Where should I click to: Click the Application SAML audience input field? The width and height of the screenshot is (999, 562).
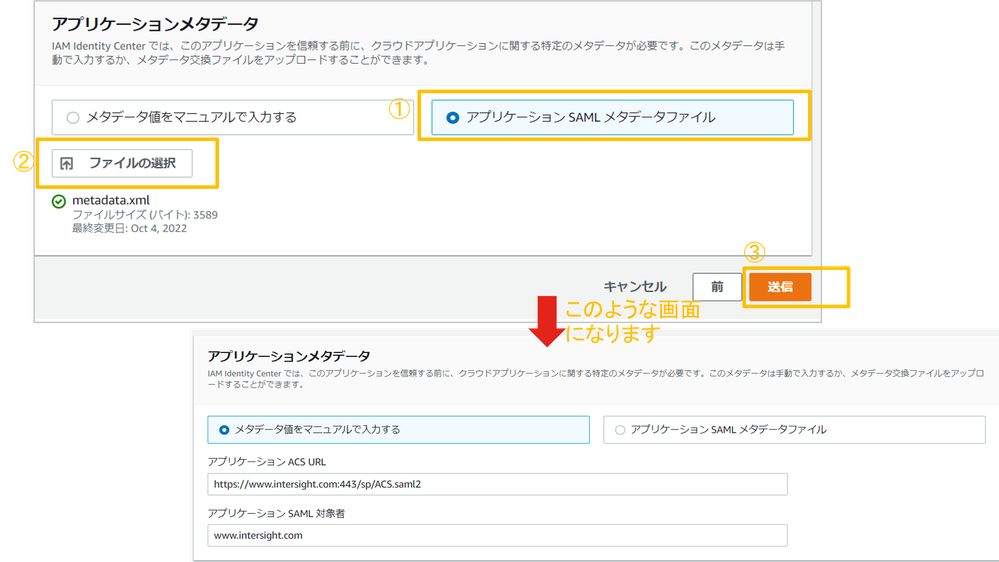(497, 535)
